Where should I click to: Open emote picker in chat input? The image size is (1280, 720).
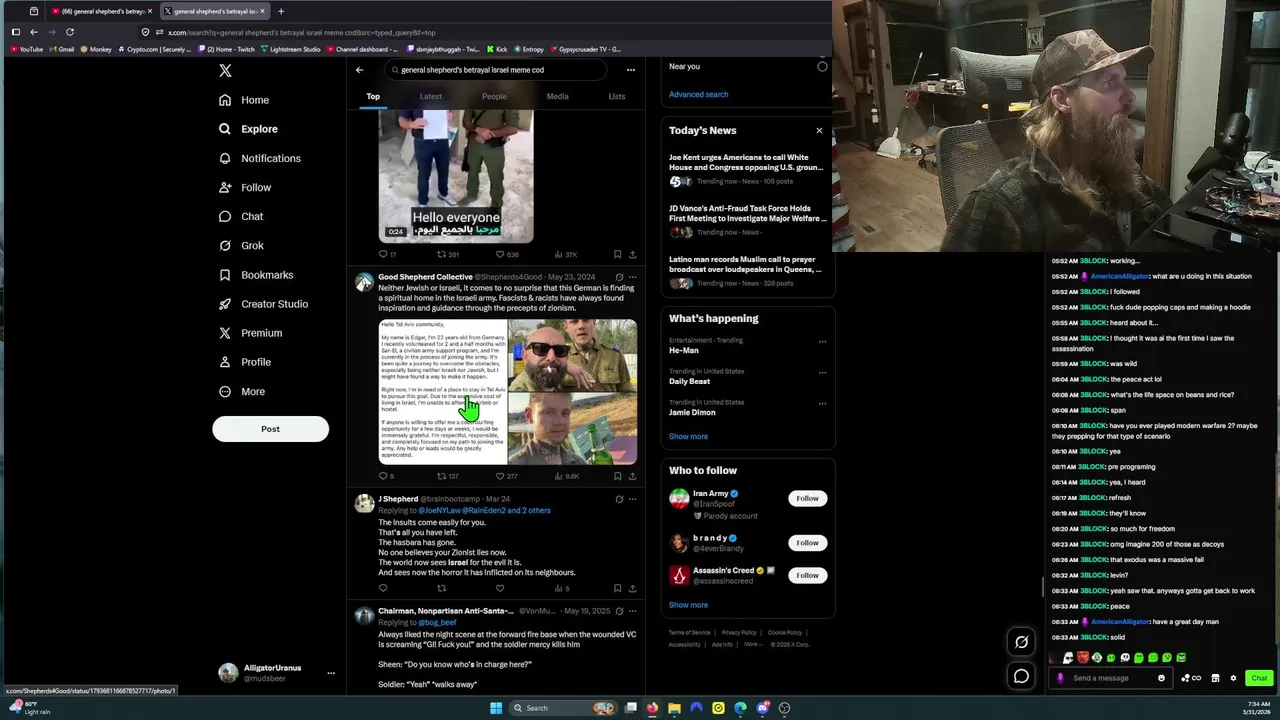point(1161,678)
